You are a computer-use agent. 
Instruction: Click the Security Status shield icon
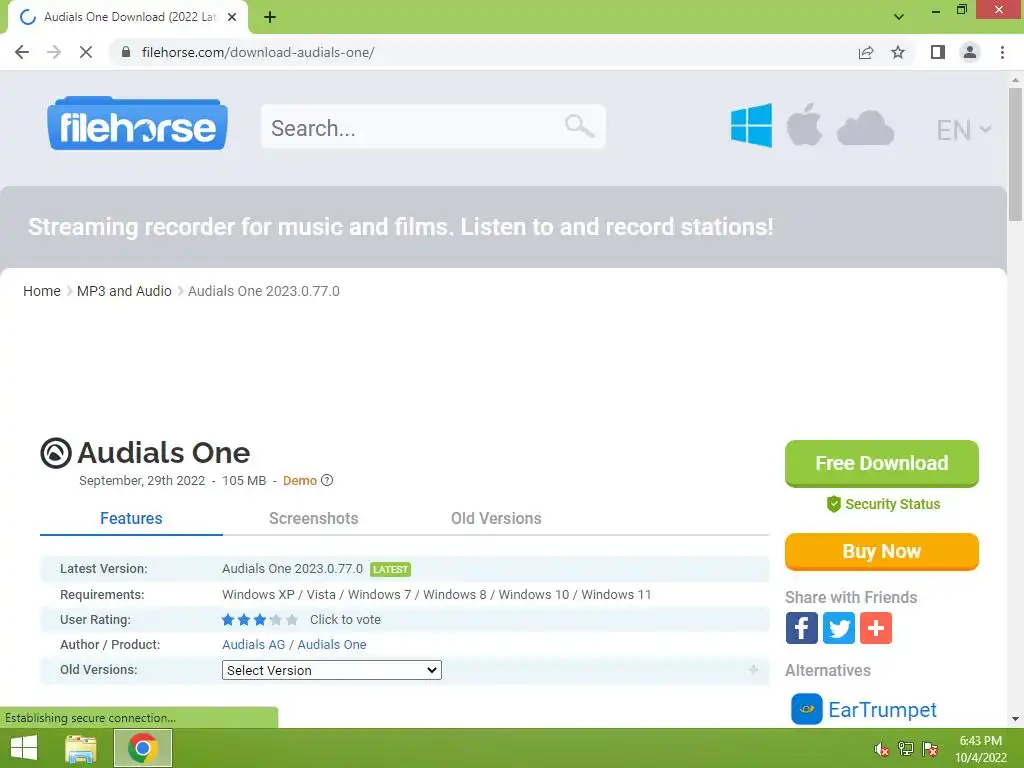(x=833, y=504)
